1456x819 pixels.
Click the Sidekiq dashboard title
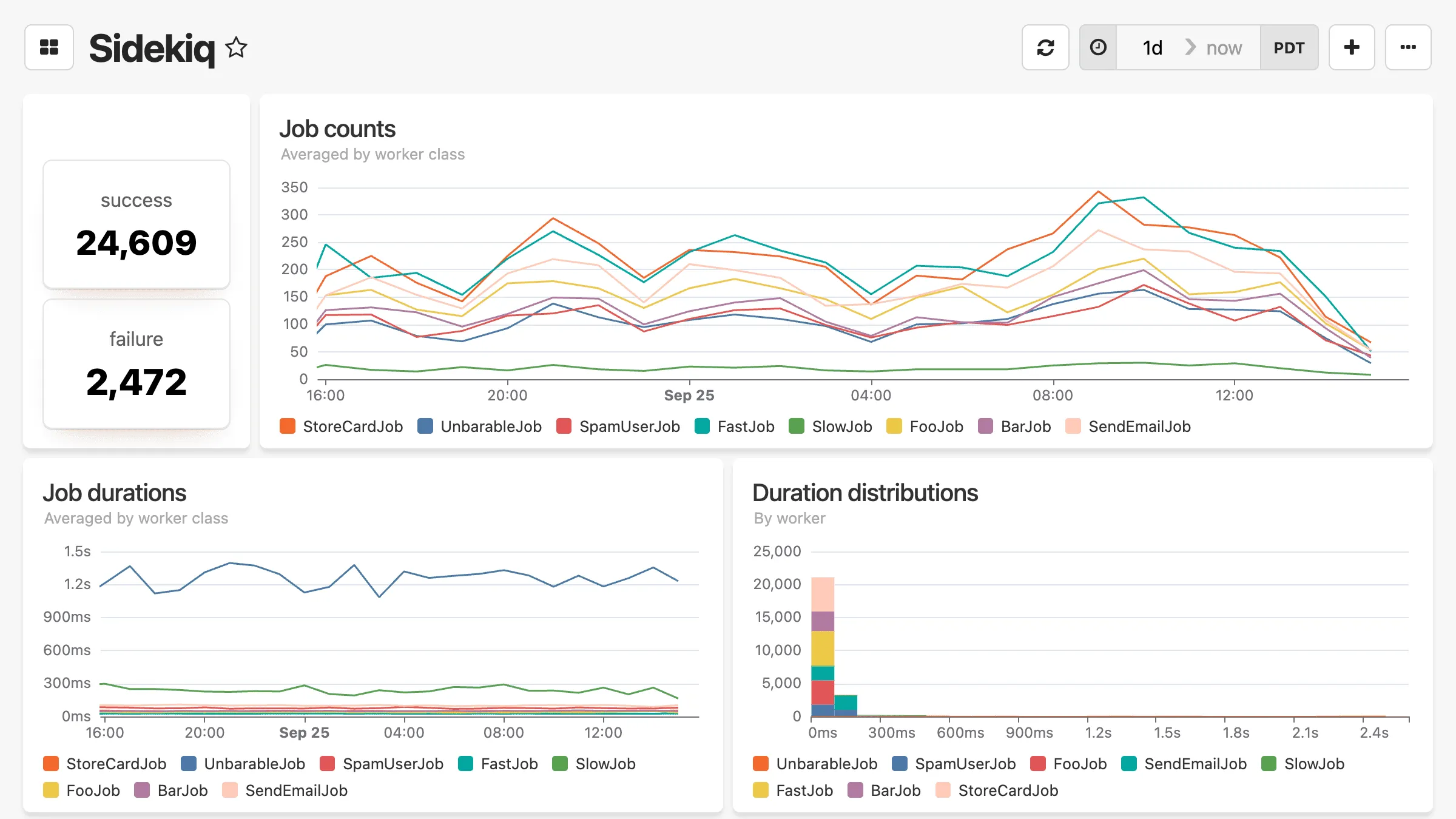pyautogui.click(x=152, y=48)
